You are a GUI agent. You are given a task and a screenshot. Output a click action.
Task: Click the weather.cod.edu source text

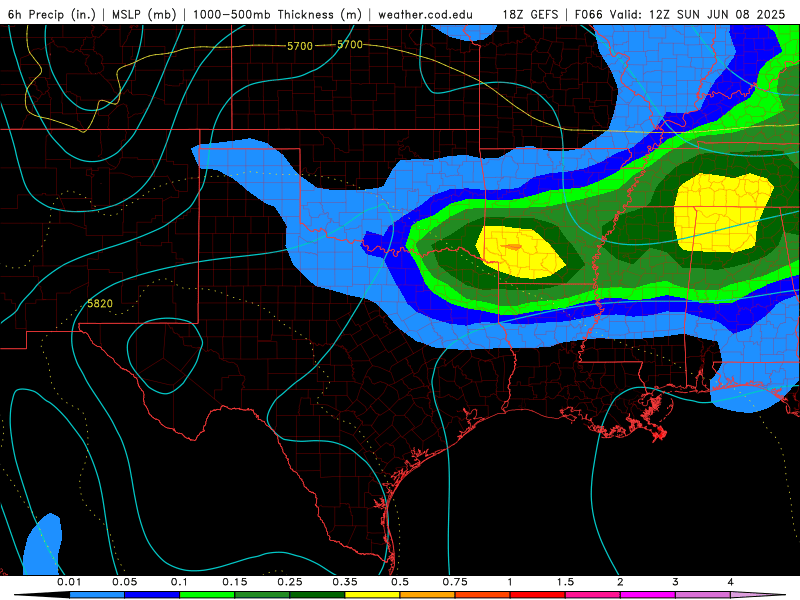click(426, 14)
